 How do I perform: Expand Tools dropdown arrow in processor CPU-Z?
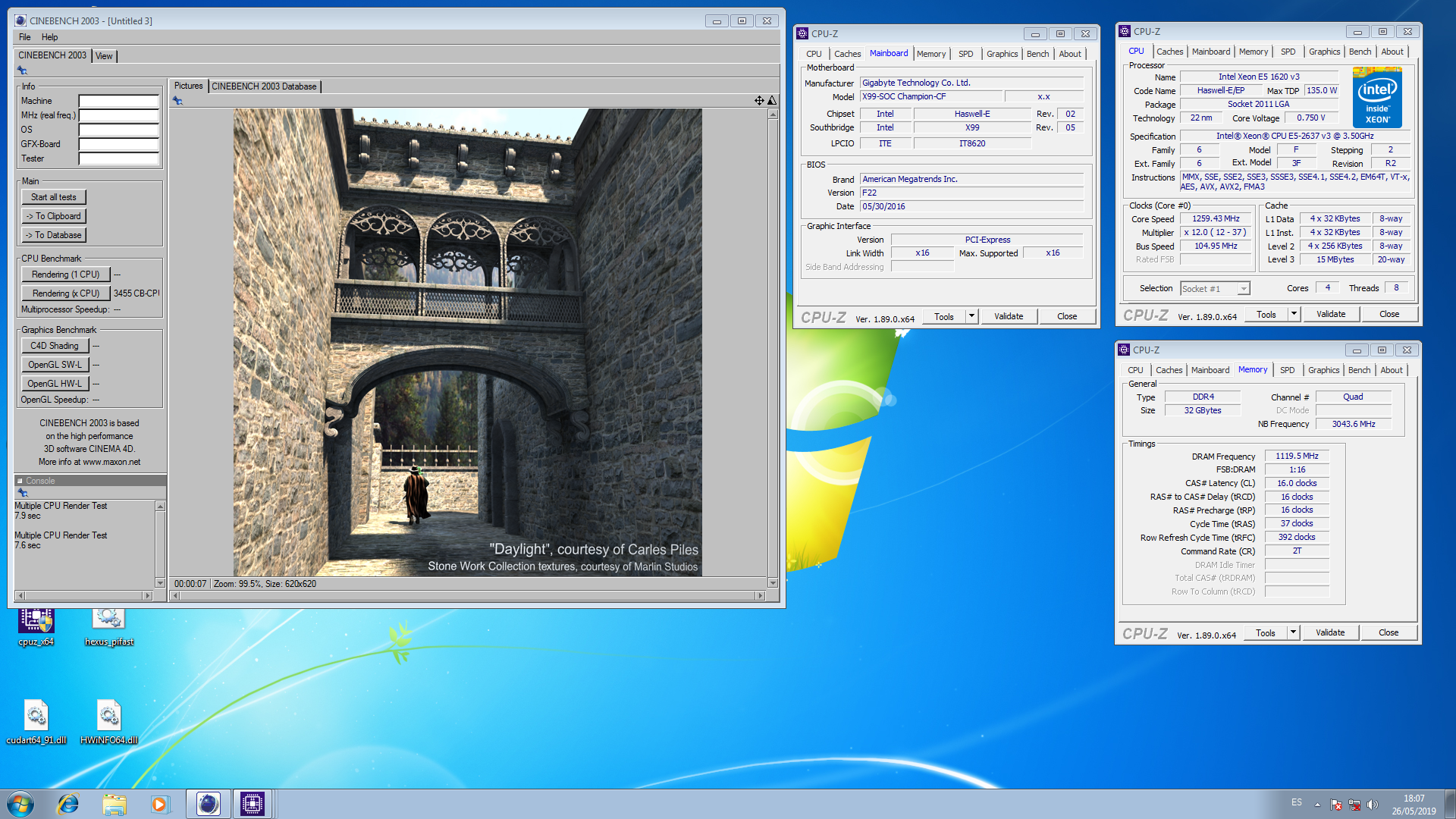tap(1294, 314)
